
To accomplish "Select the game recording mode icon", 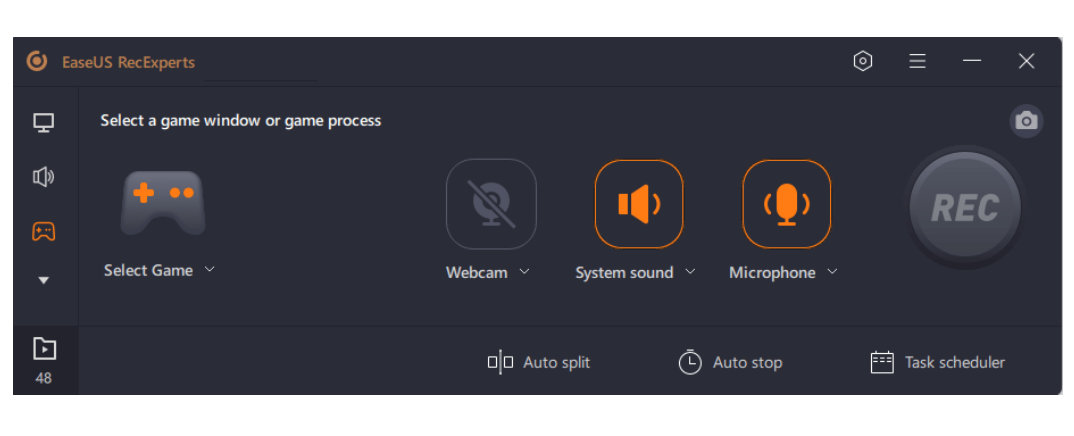I will (x=43, y=231).
